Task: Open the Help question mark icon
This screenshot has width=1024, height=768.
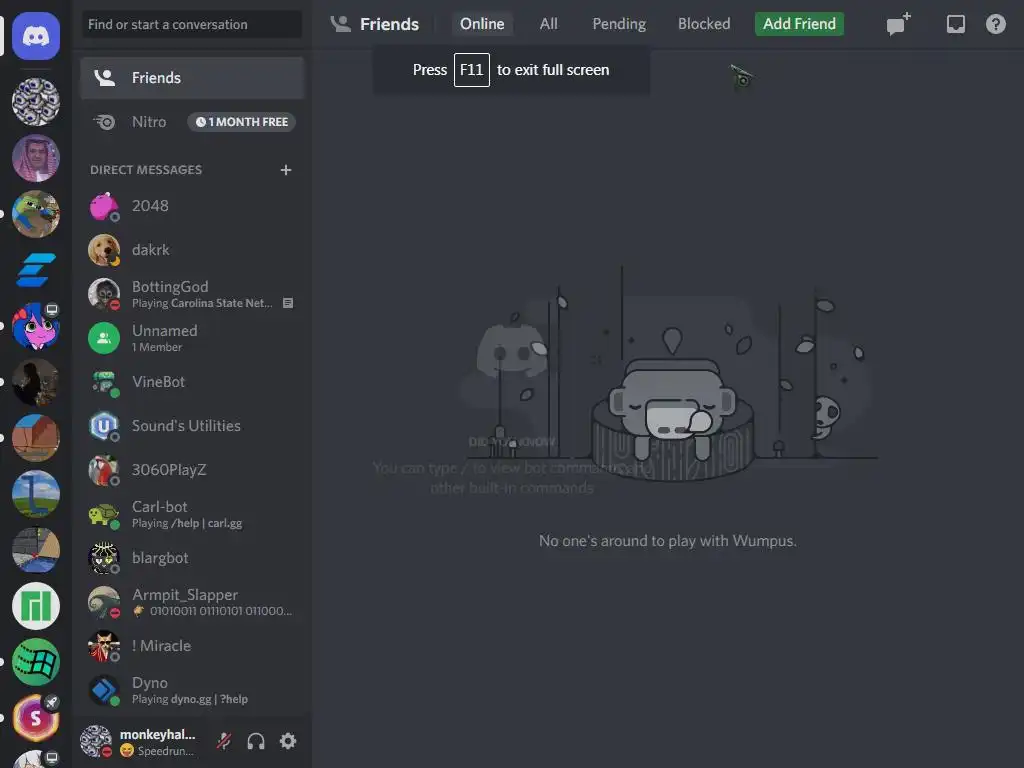Action: click(x=995, y=24)
